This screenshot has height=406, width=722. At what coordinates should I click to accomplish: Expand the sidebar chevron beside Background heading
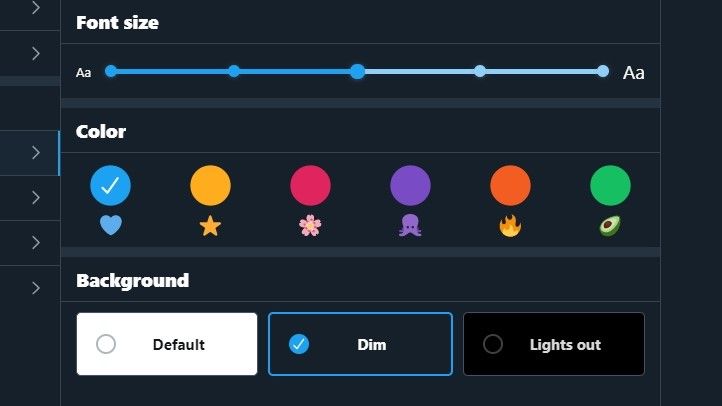(36, 288)
